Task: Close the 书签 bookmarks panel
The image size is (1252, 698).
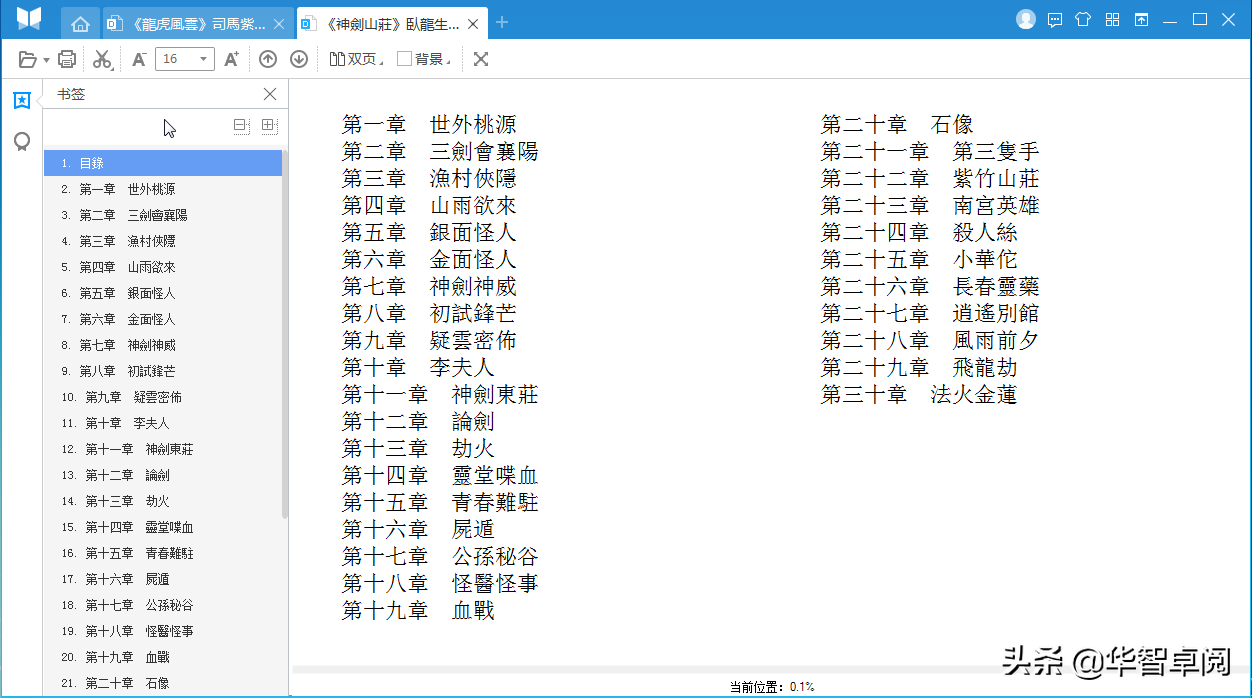Action: (270, 94)
